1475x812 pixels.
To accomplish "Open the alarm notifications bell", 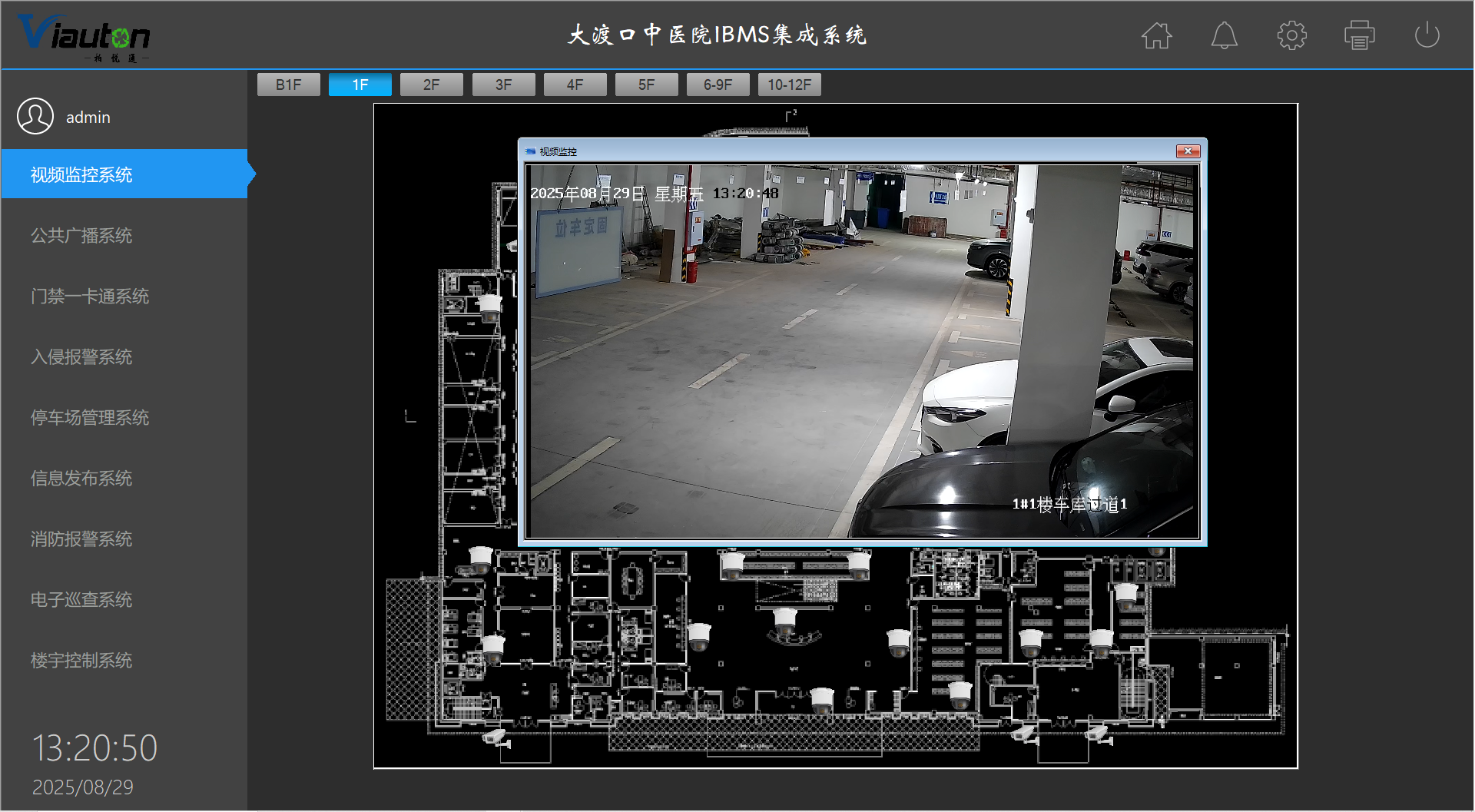I will click(1224, 35).
